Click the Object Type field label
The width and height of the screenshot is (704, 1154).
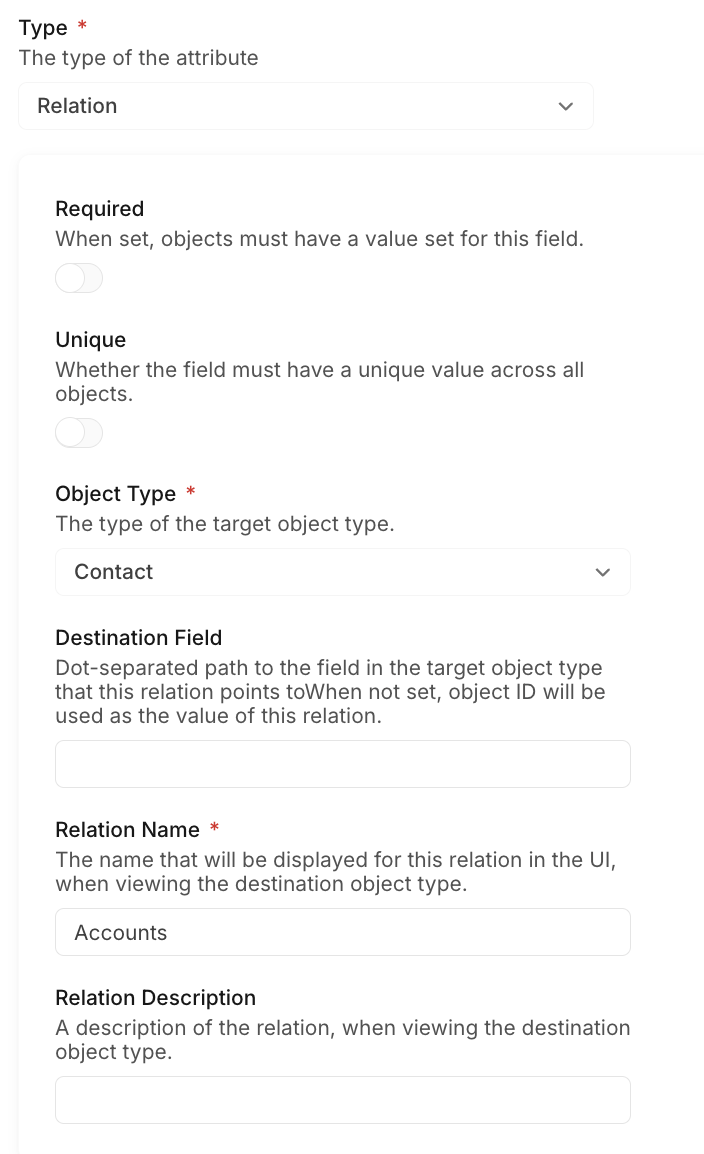pos(115,494)
